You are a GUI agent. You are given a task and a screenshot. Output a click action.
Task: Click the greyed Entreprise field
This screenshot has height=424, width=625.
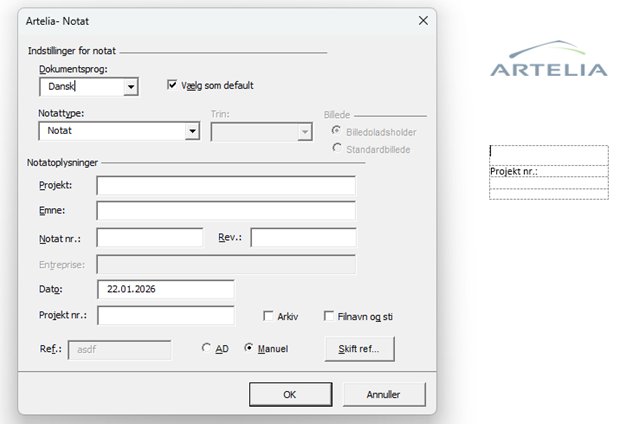point(226,265)
